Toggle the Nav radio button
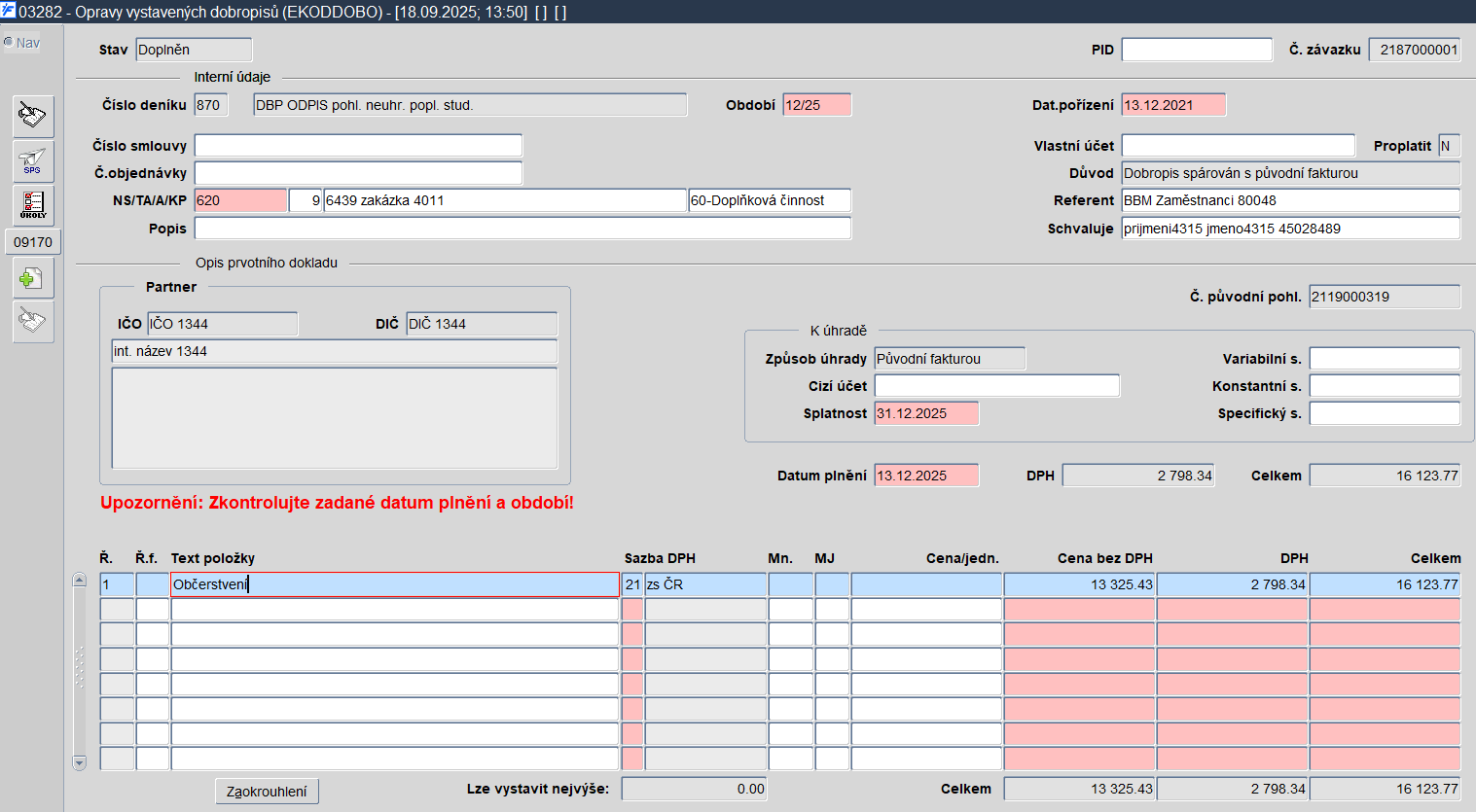The height and width of the screenshot is (812, 1476). point(9,43)
